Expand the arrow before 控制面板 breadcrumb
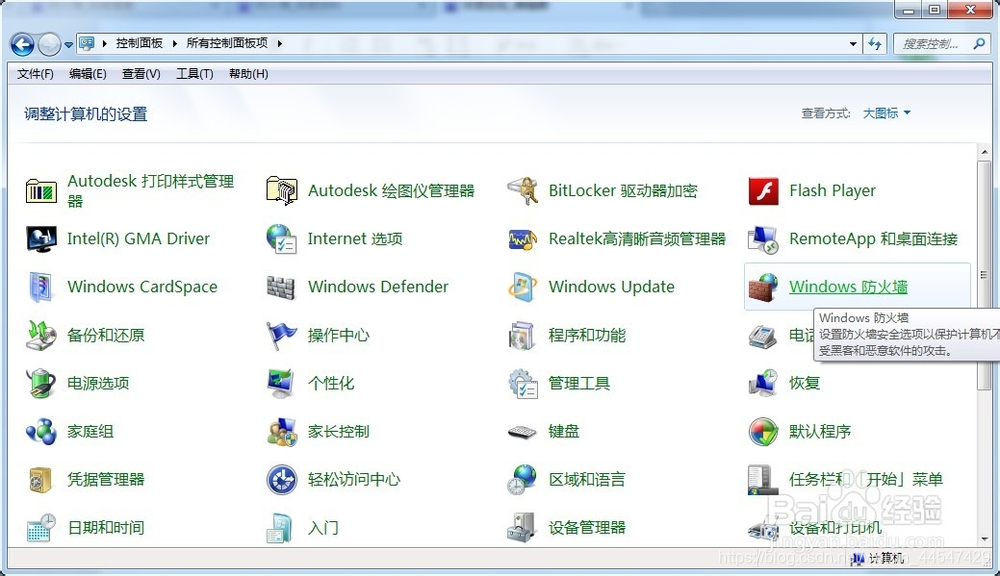The height and width of the screenshot is (576, 1000). pos(105,43)
